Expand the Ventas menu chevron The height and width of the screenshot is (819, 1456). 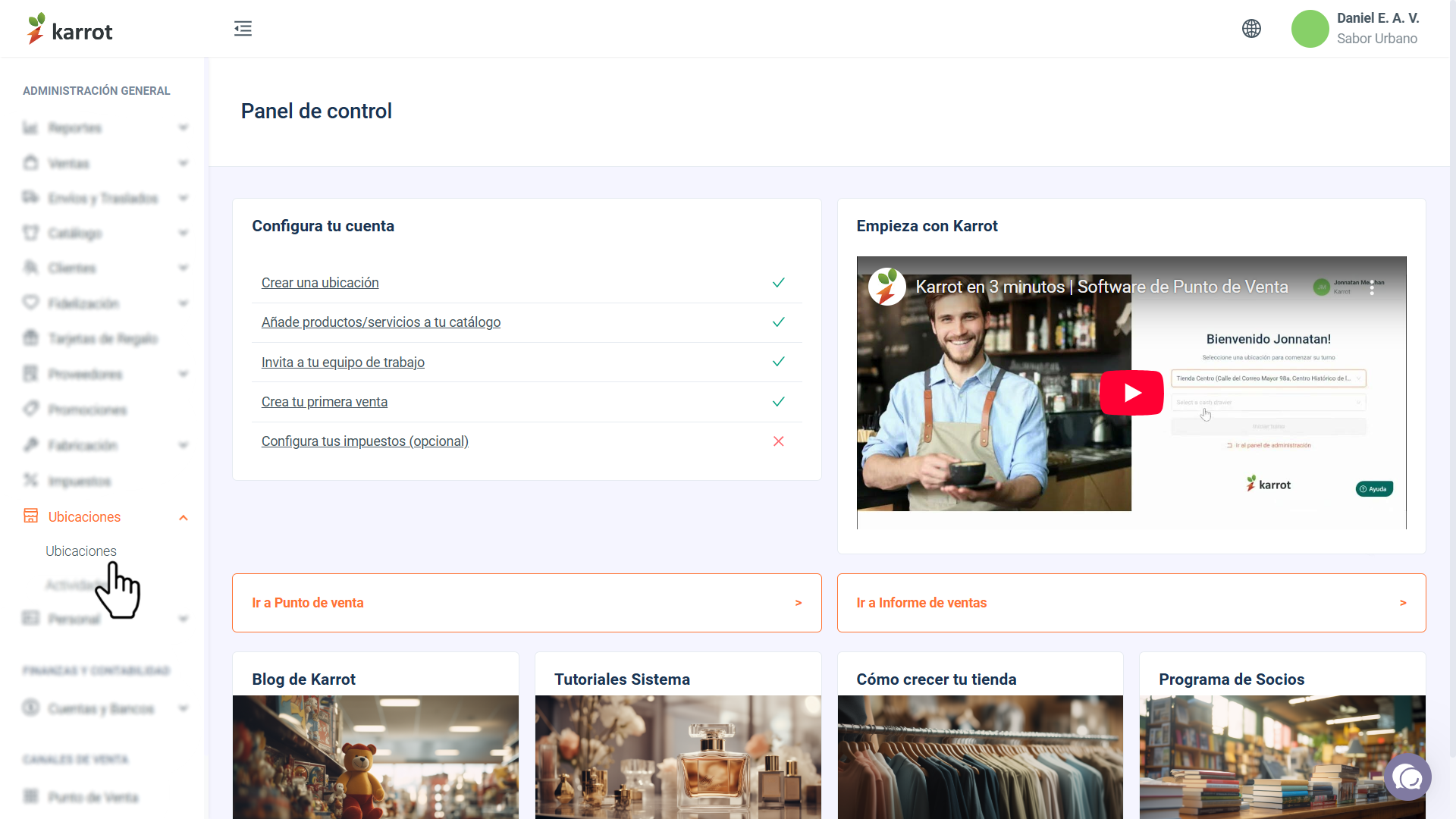pyautogui.click(x=184, y=163)
